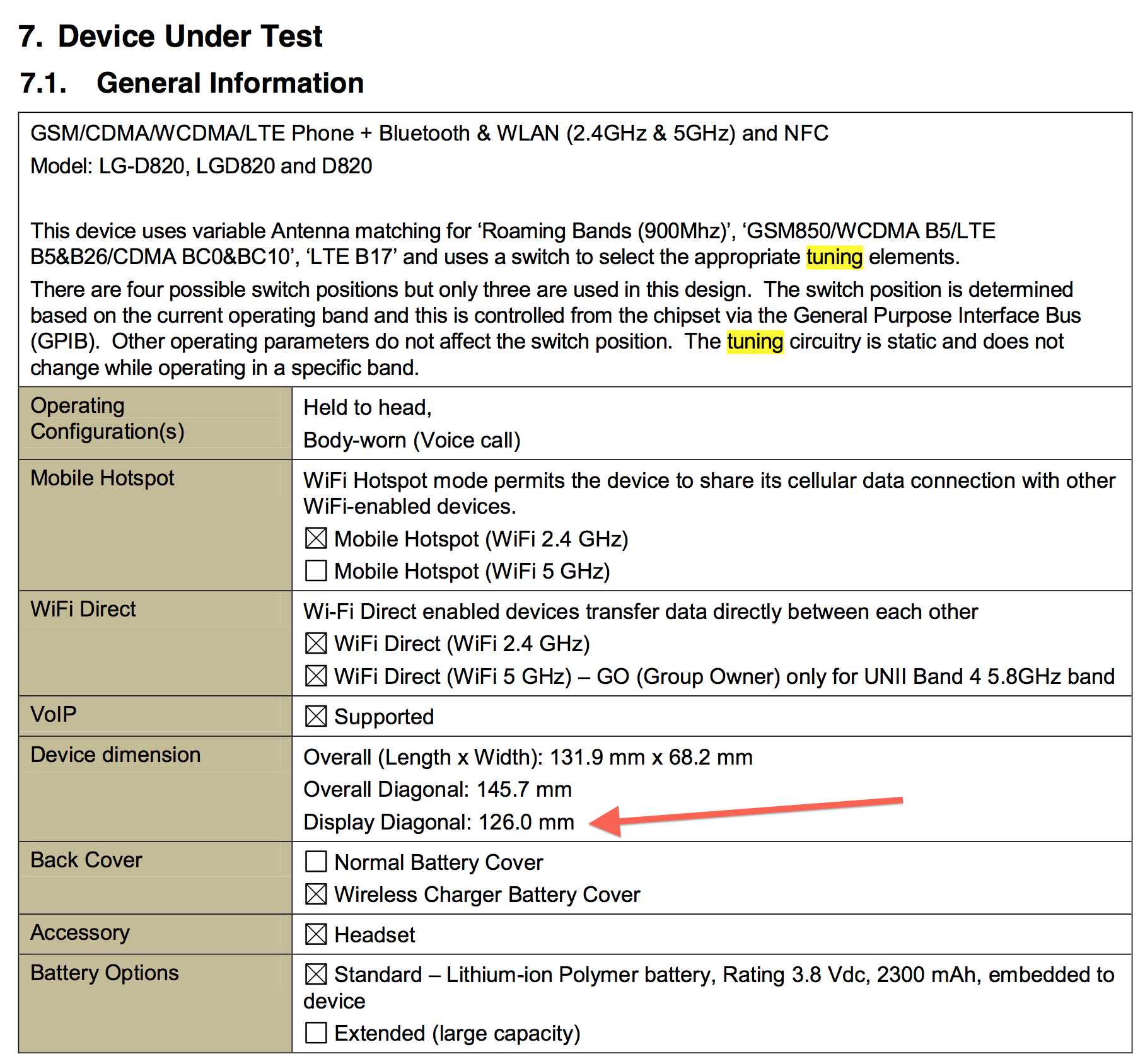Screen dimensions: 1145x1064
Task: Check the Mobile Hotspot WiFi 2.4 GHz box
Action: pos(315,539)
